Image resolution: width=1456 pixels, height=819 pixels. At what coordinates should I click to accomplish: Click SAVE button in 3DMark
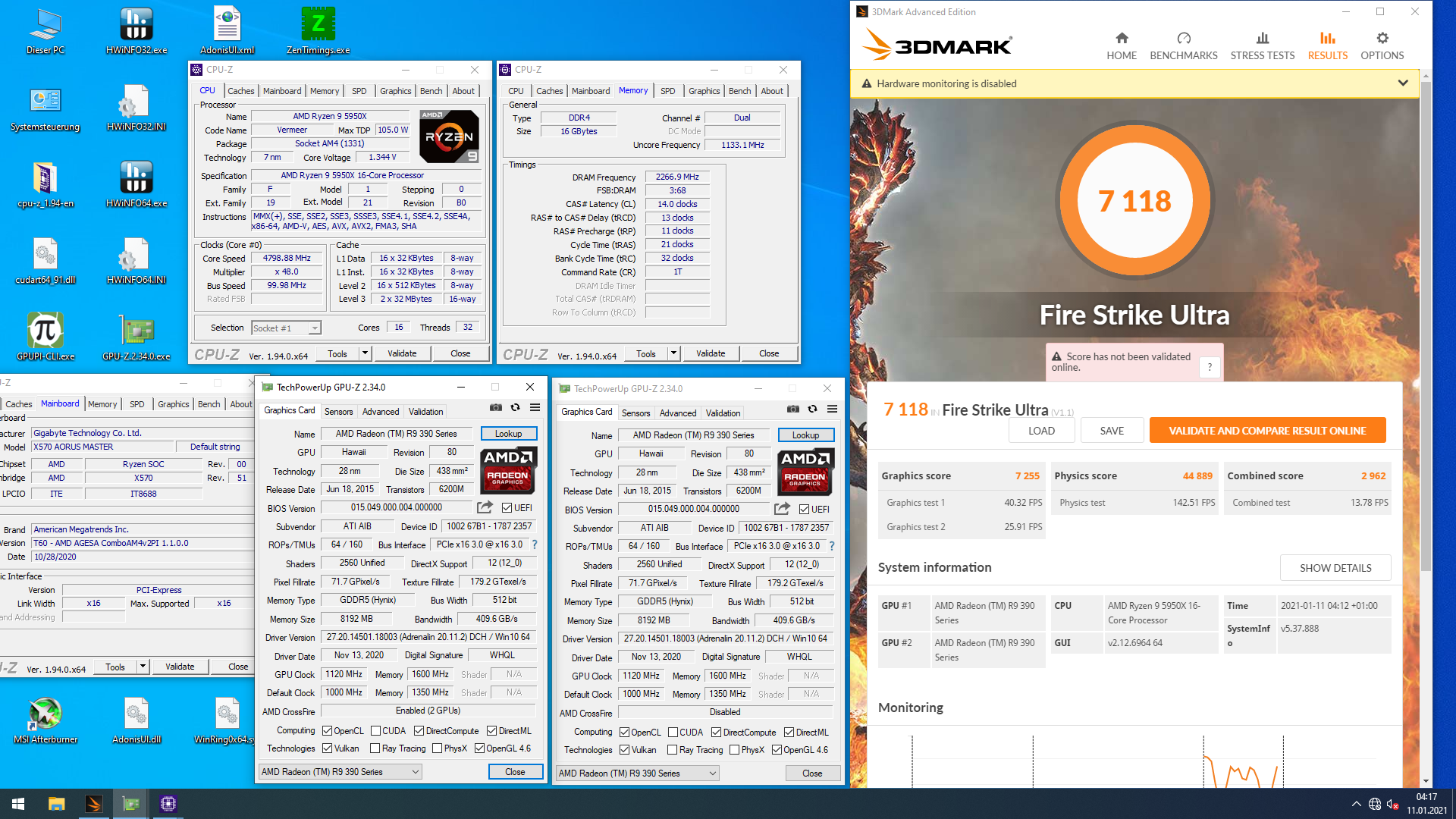pos(1112,431)
